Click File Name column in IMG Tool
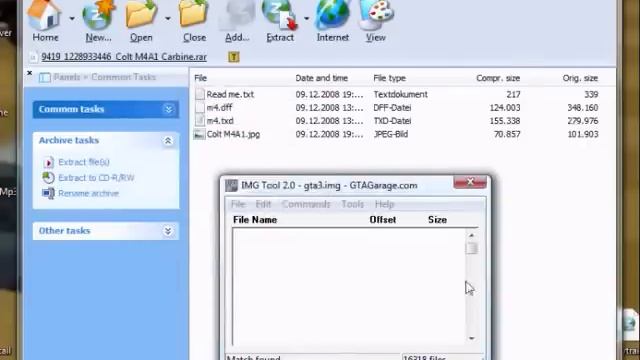This screenshot has width=640, height=360. (x=255, y=220)
